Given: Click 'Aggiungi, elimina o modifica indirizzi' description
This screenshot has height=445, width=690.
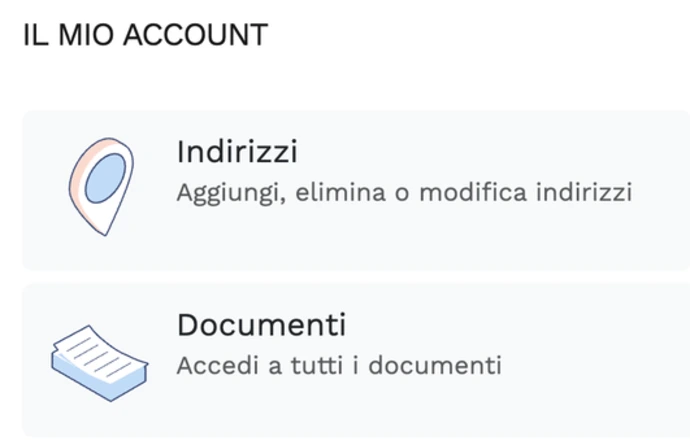Looking at the screenshot, I should point(404,192).
